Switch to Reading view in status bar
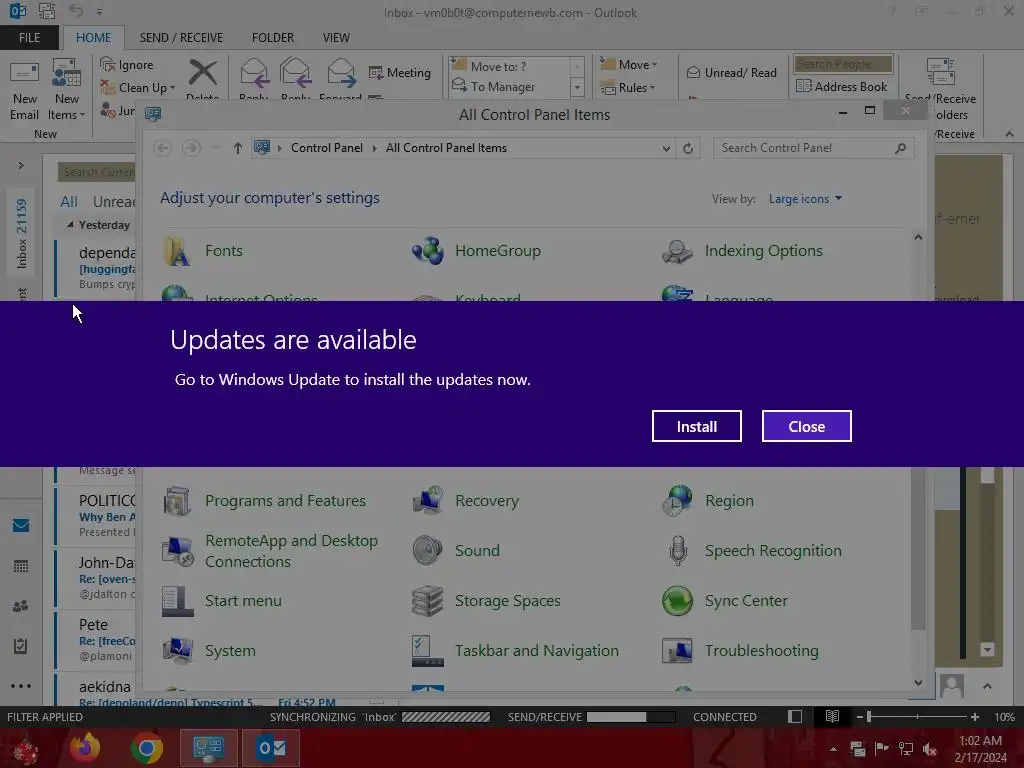 832,717
